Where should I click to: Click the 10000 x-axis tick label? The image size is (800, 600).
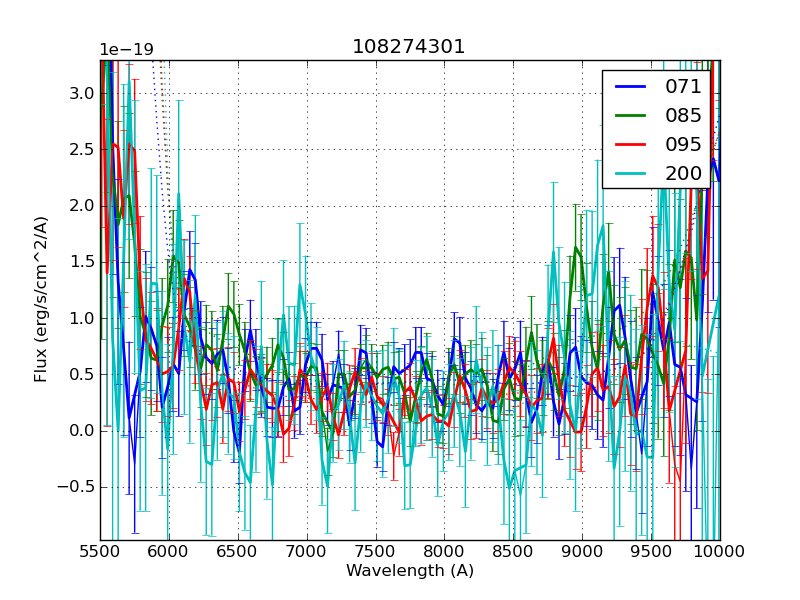pyautogui.click(x=719, y=551)
